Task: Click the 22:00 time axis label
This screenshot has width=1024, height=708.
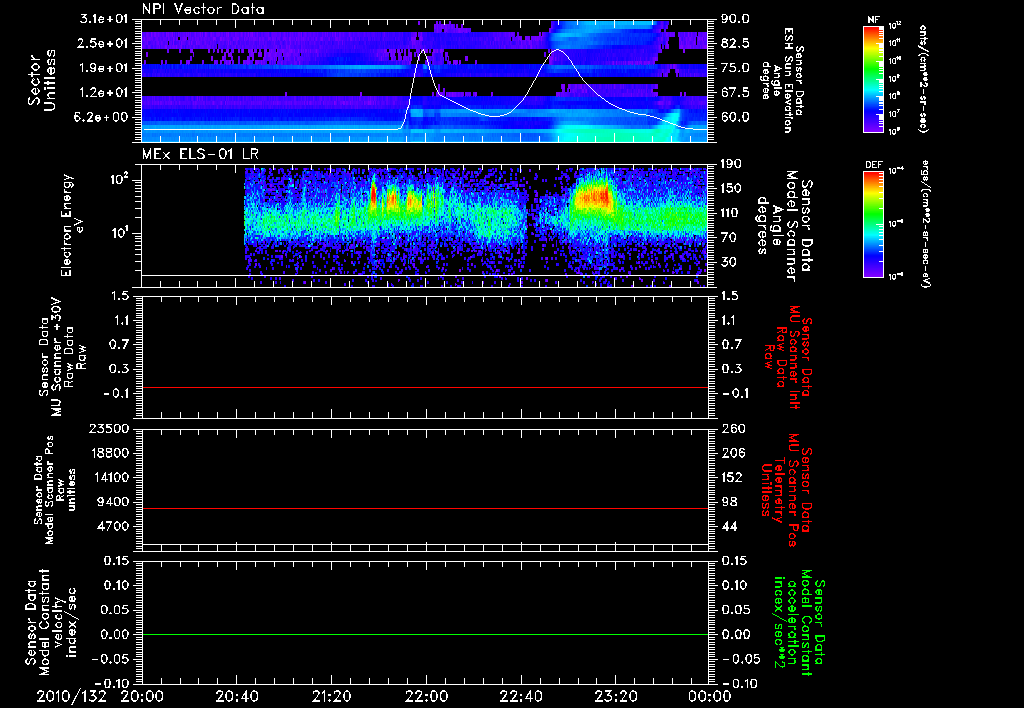Action: pyautogui.click(x=426, y=696)
